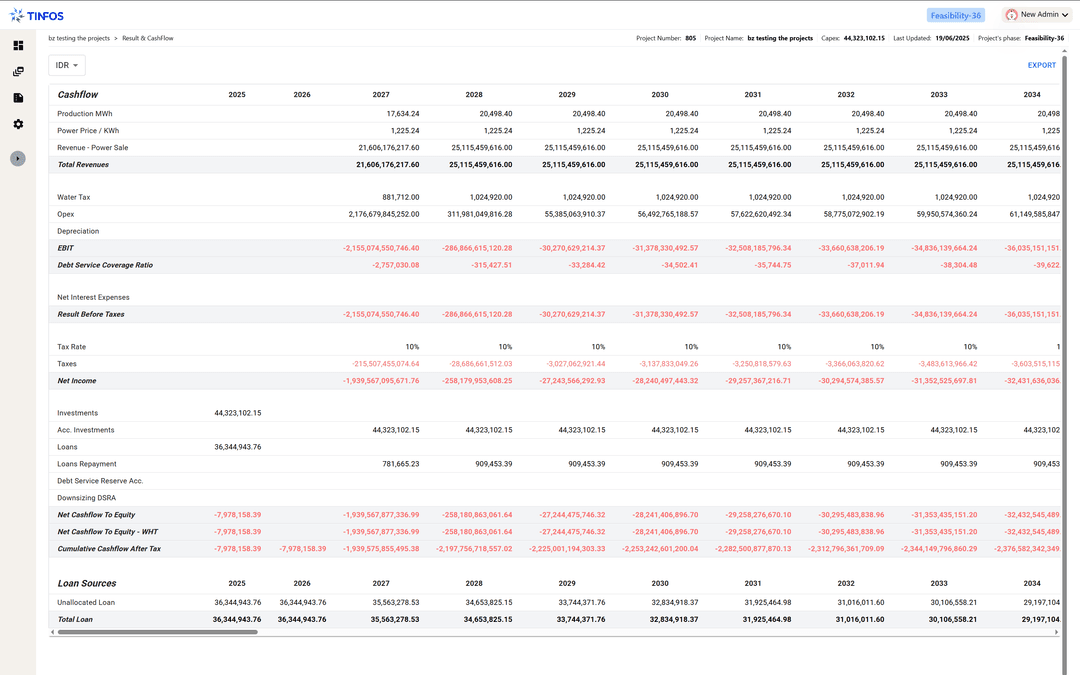
Task: Expand the New Admin user menu chevron
Action: pyautogui.click(x=1065, y=15)
